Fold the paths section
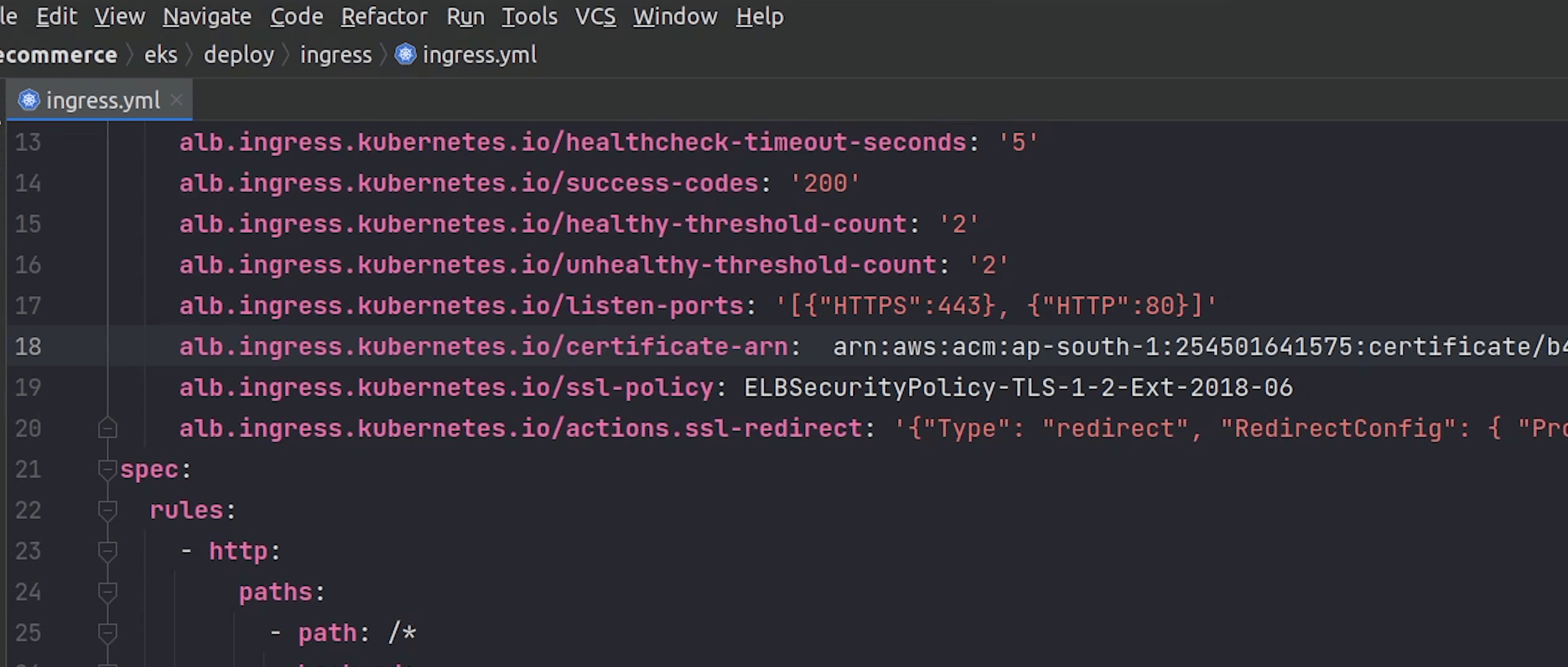This screenshot has height=667, width=1568. coord(107,592)
